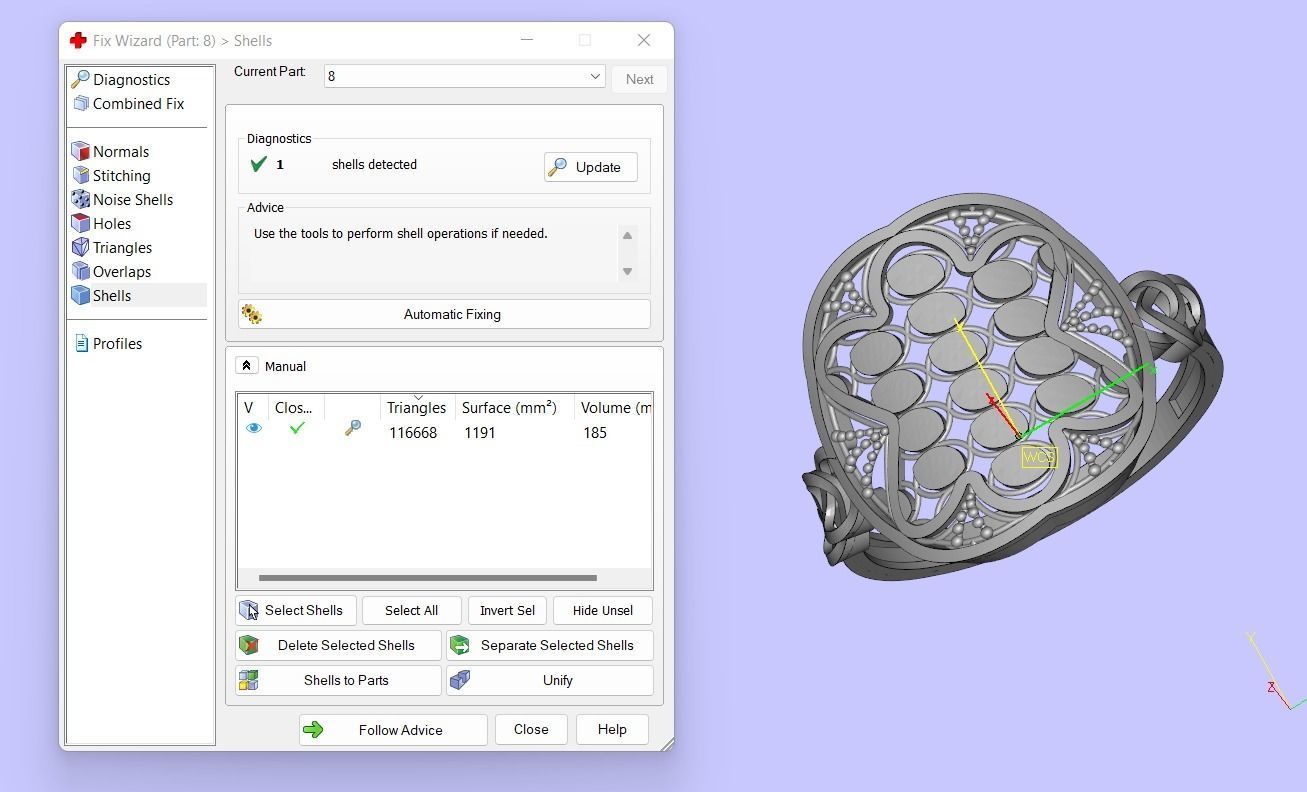1307x792 pixels.
Task: Click the closed-shell green checkmark in table
Action: tap(297, 428)
